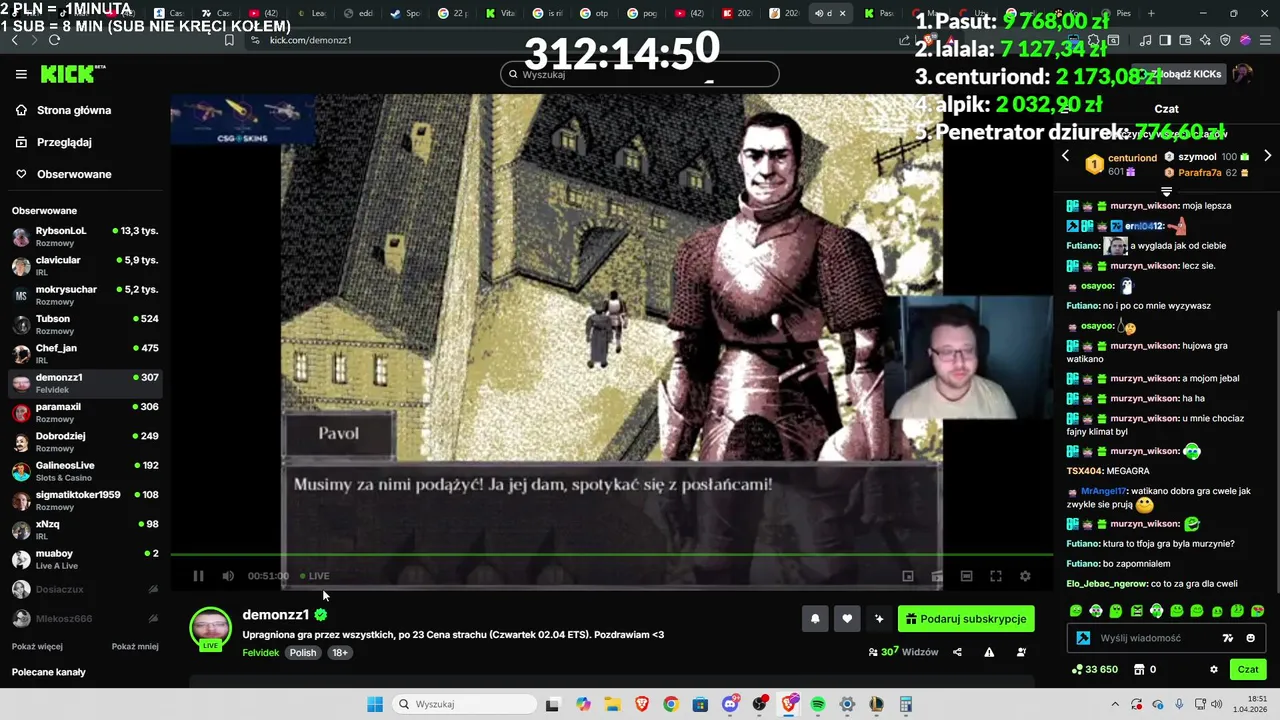Open Discord from taskbar

(730, 704)
